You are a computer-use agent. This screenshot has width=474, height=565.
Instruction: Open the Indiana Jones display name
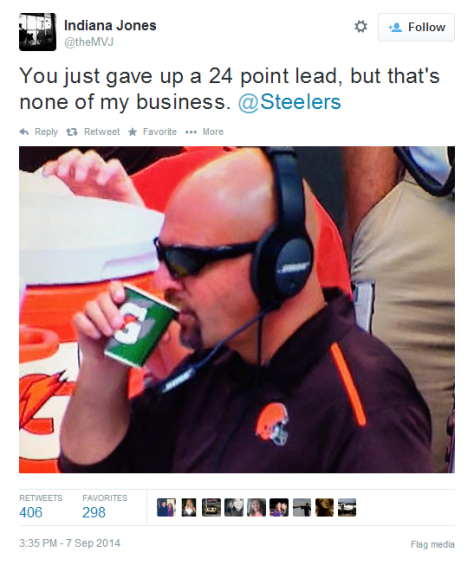tap(110, 26)
